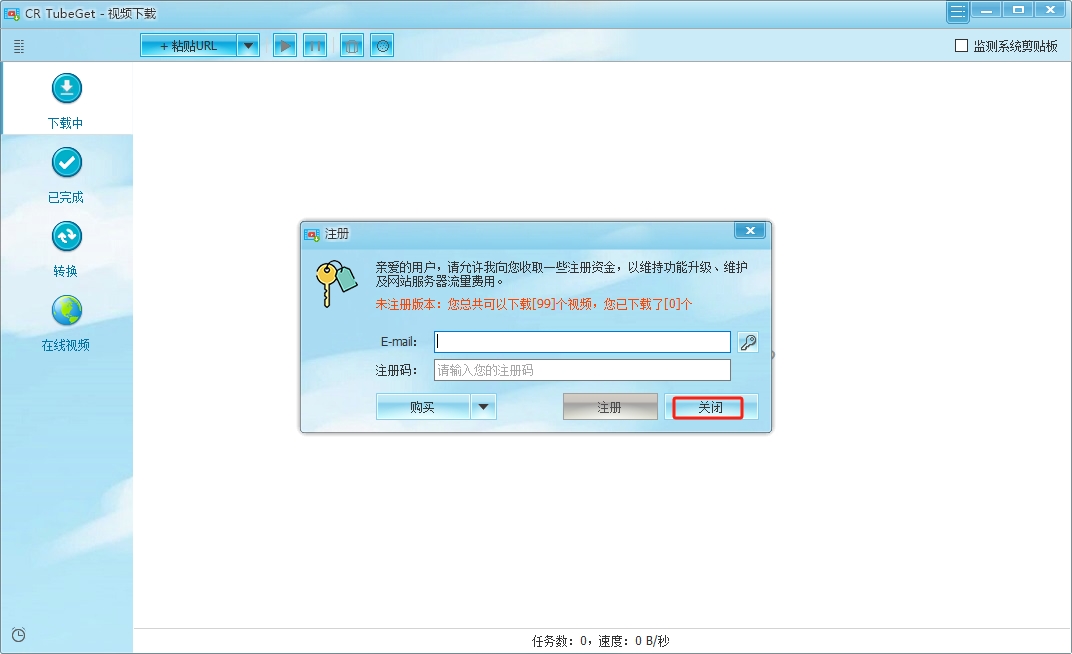Image resolution: width=1072 pixels, height=654 pixels.
Task: Click the status text 任务数: 0, 速度: 0 B/秒
Action: (600, 641)
